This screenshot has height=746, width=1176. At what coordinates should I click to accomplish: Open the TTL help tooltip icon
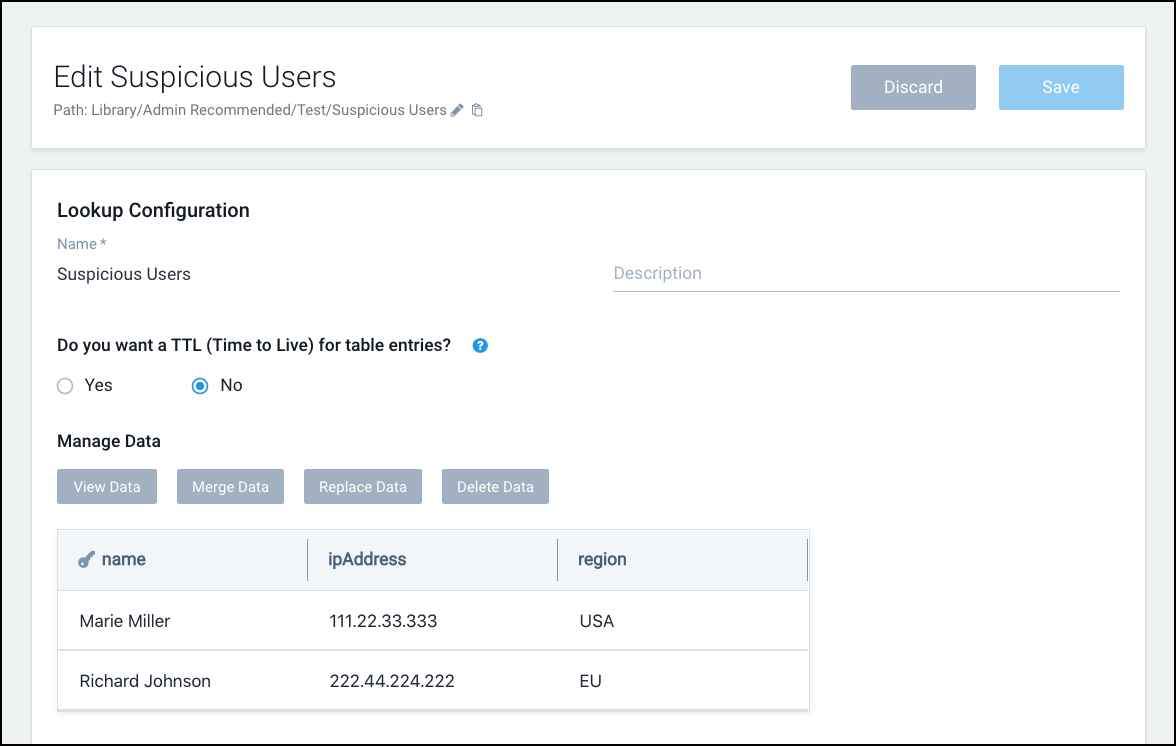480,345
